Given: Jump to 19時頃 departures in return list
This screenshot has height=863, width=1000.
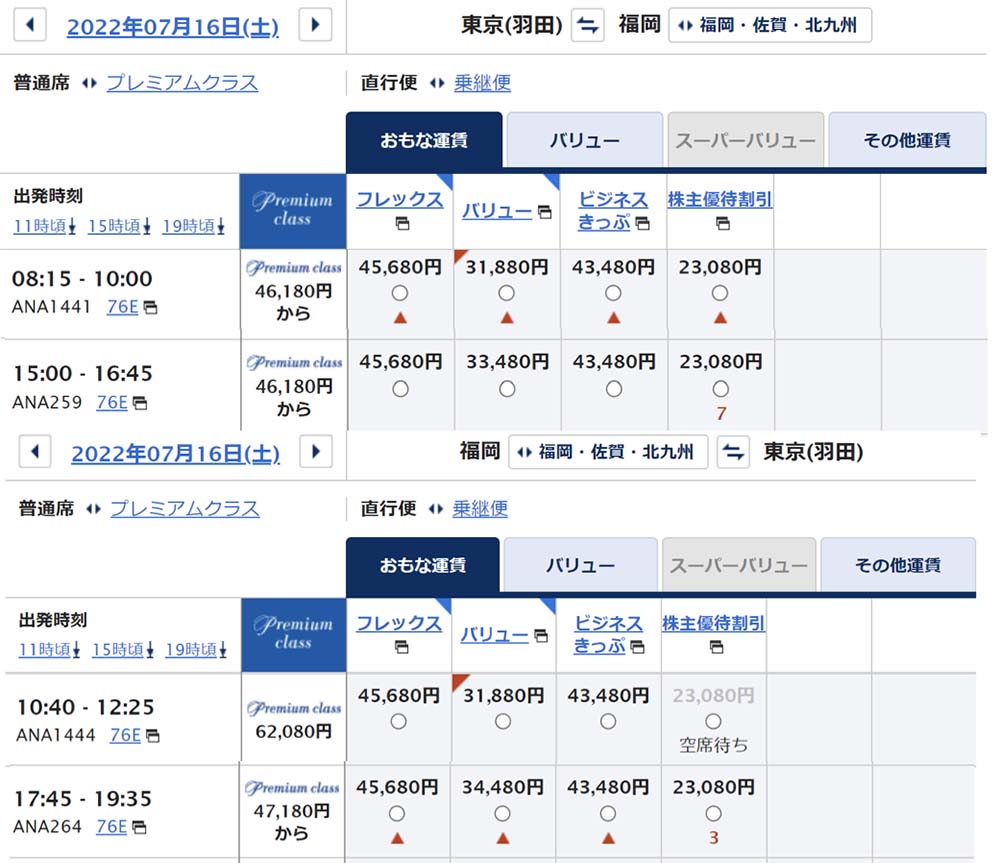Looking at the screenshot, I should pos(196,650).
